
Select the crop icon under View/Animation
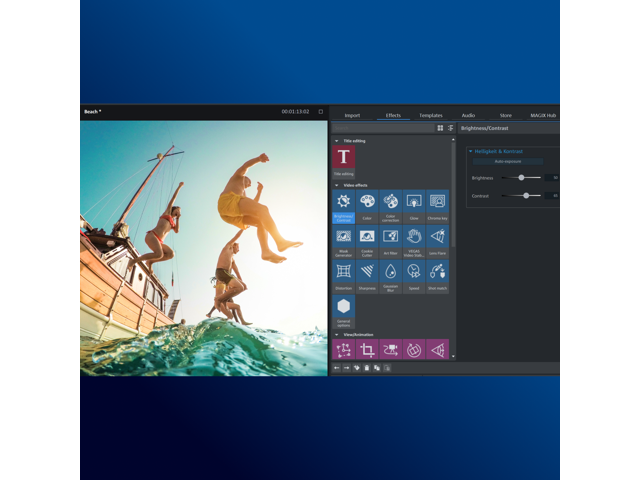367,350
